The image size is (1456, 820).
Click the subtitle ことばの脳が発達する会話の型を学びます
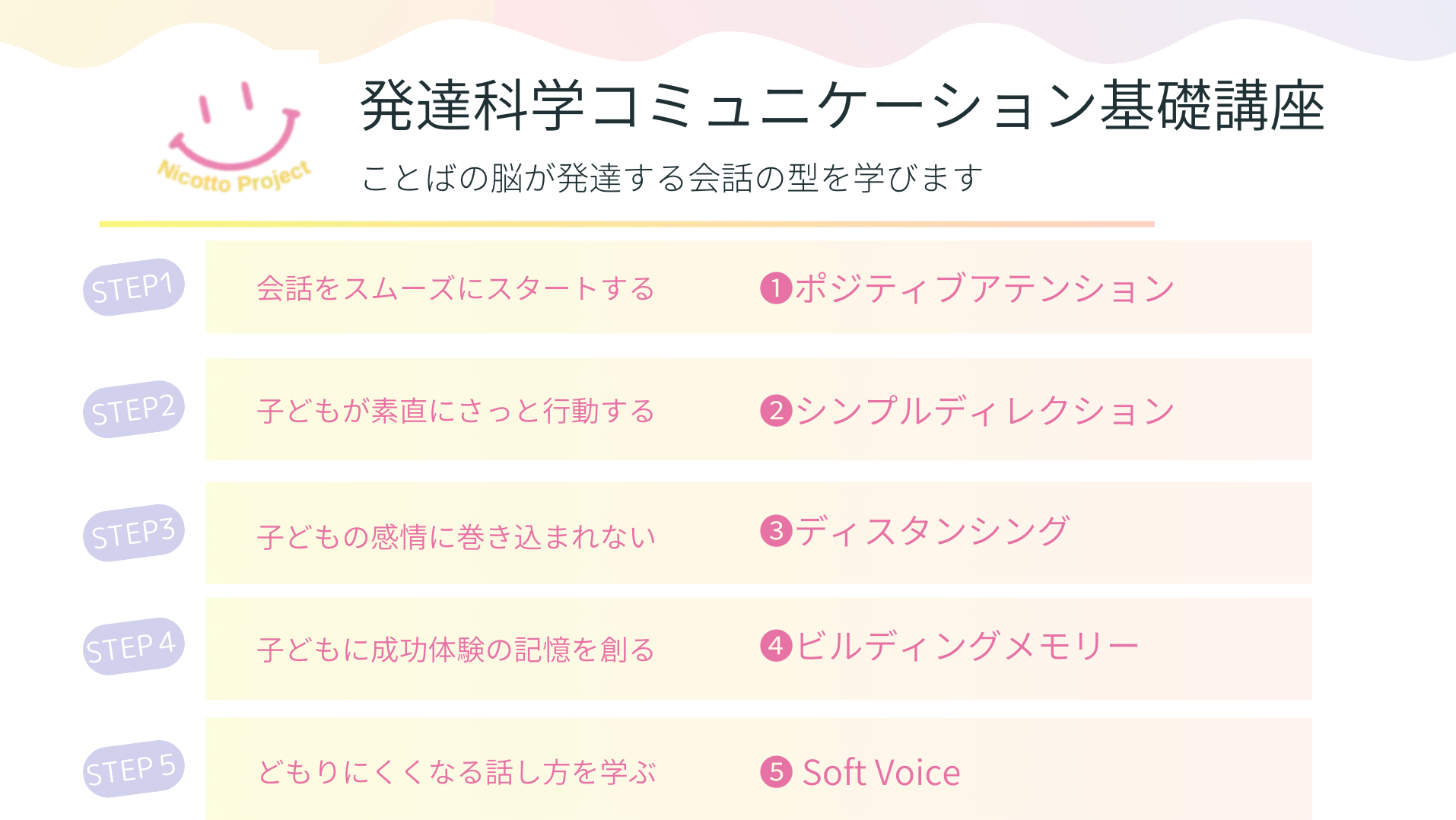pos(672,178)
